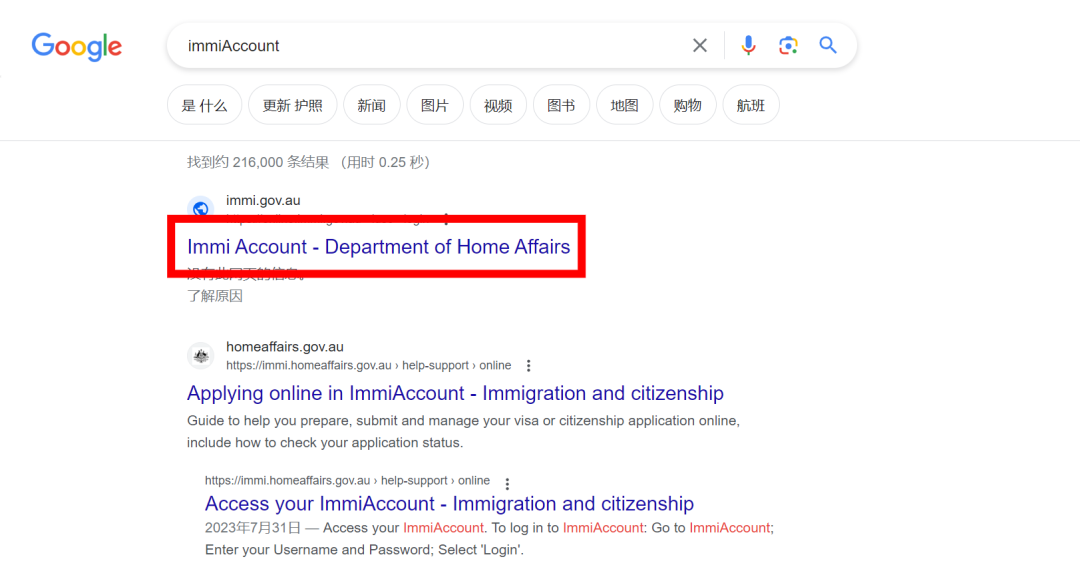
Task: Click the homeaffairs.gov.au crest favicon
Action: point(200,356)
